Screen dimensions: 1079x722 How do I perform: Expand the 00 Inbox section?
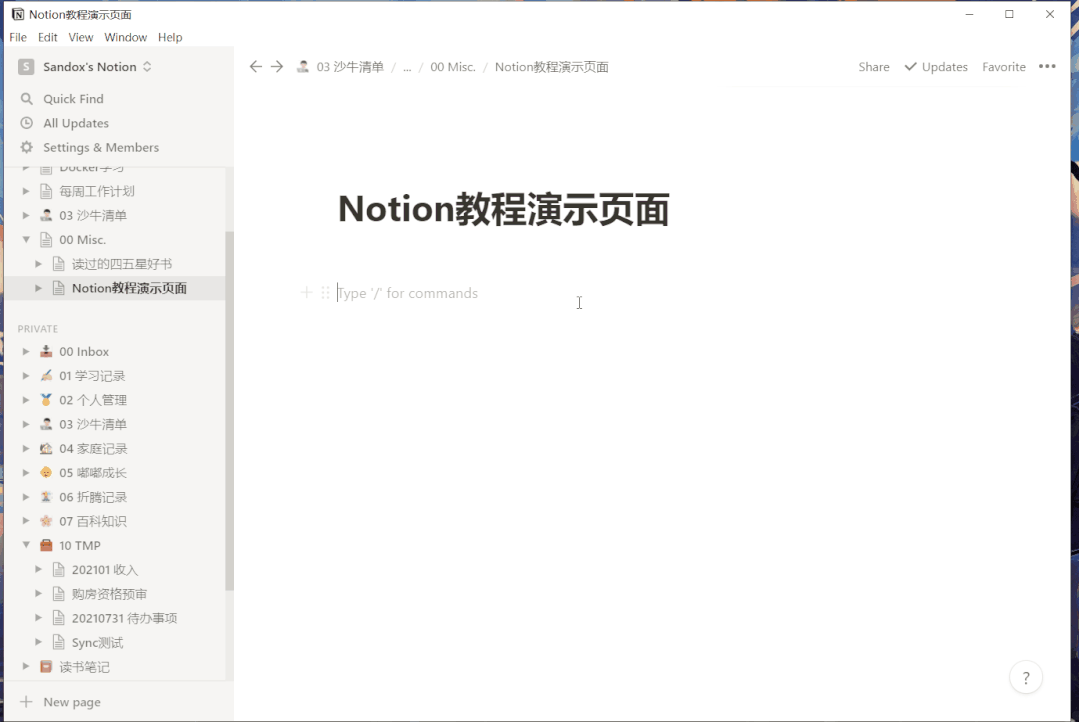click(26, 352)
